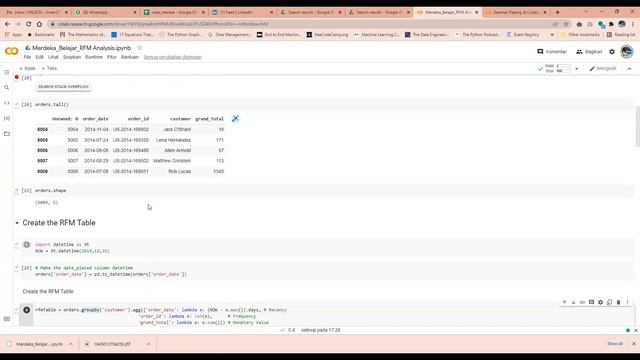Delete cell trash icon
The image size is (640, 360).
618,302
